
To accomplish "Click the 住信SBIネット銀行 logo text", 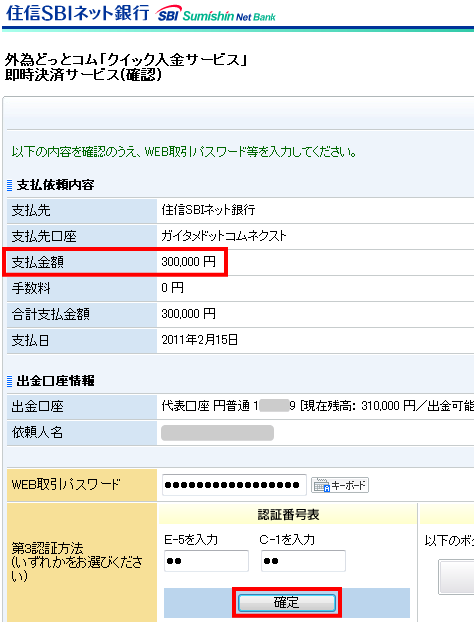I will pyautogui.click(x=77, y=13).
